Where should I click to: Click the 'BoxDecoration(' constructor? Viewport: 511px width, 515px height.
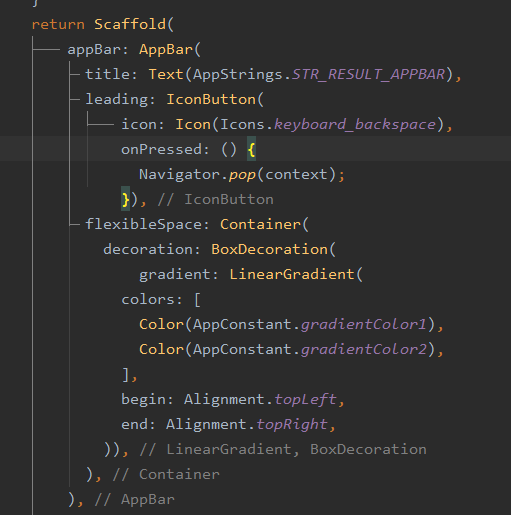[x=273, y=249]
